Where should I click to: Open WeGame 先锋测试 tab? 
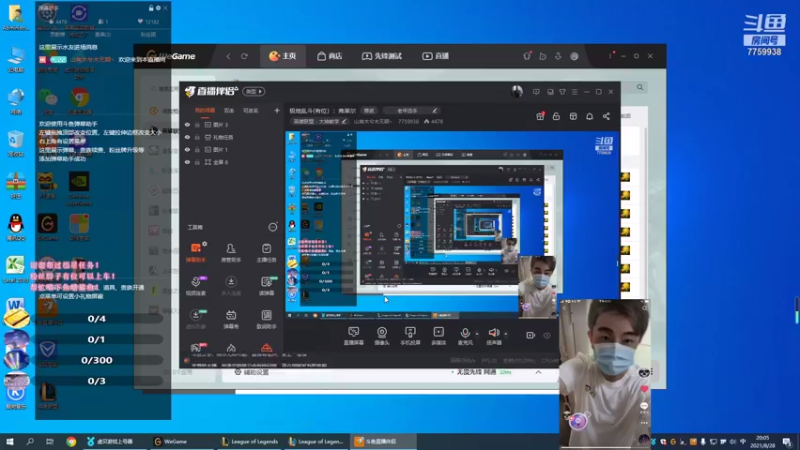pyautogui.click(x=382, y=56)
